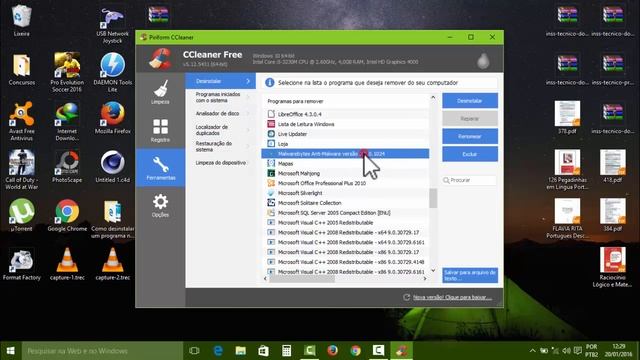Click the CCleaner logo in header
The height and width of the screenshot is (360, 640).
[x=160, y=59]
